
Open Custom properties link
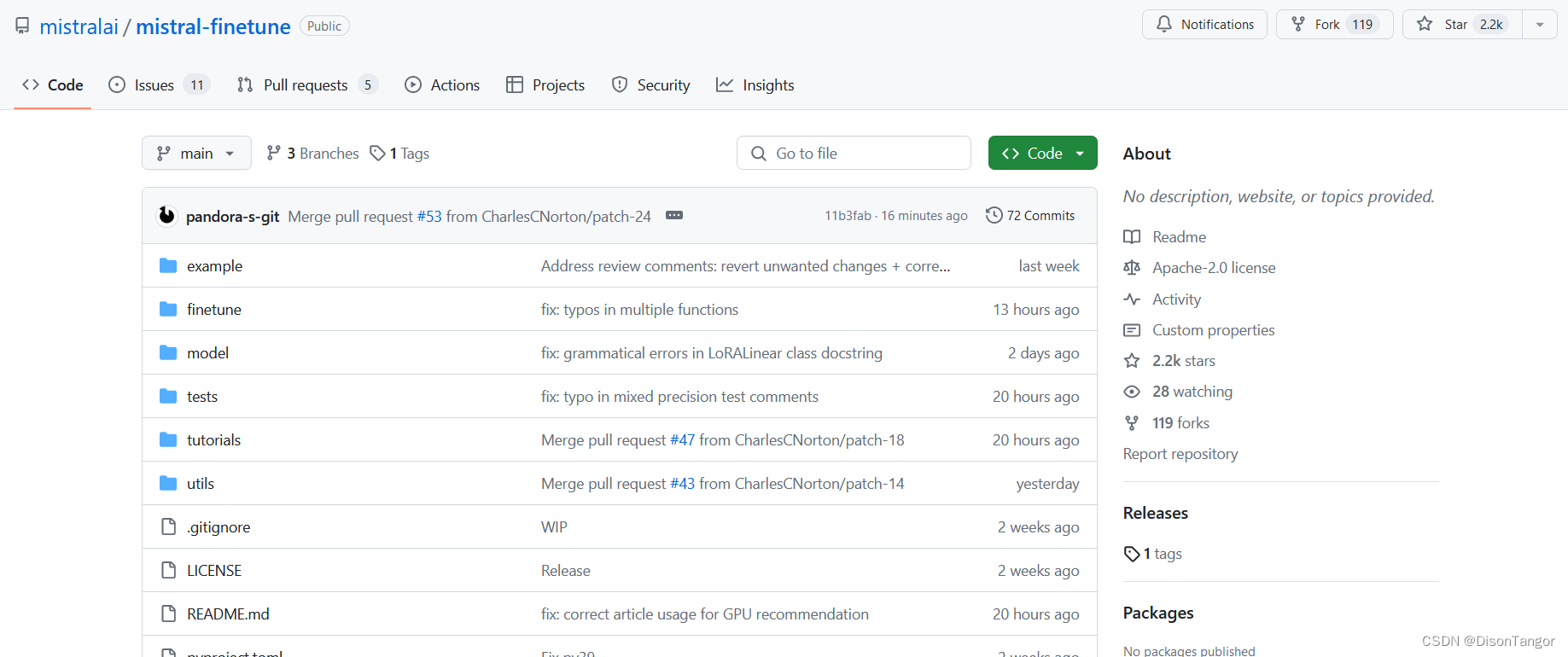[x=1213, y=330]
